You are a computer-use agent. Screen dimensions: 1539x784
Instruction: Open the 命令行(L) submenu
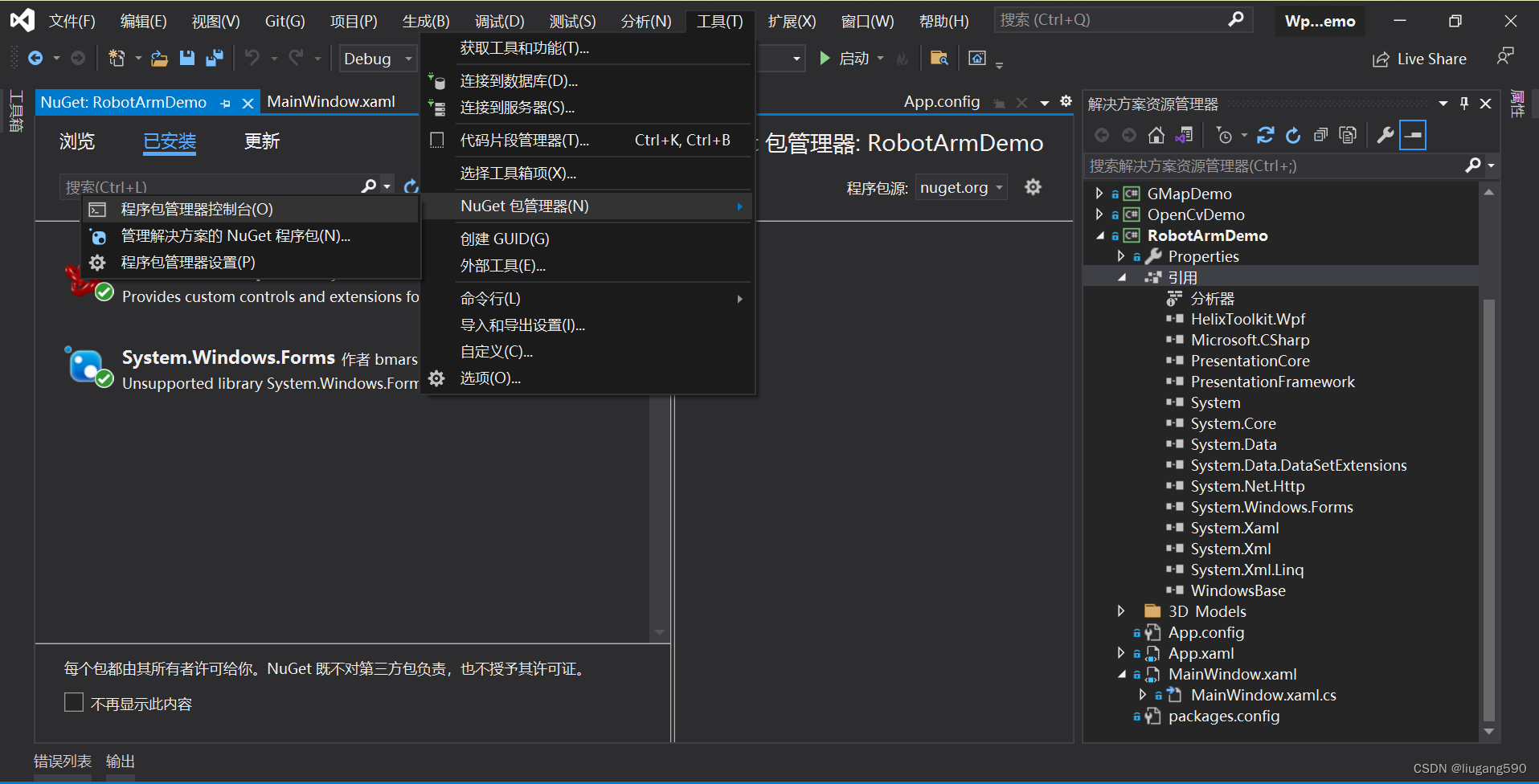(x=588, y=298)
